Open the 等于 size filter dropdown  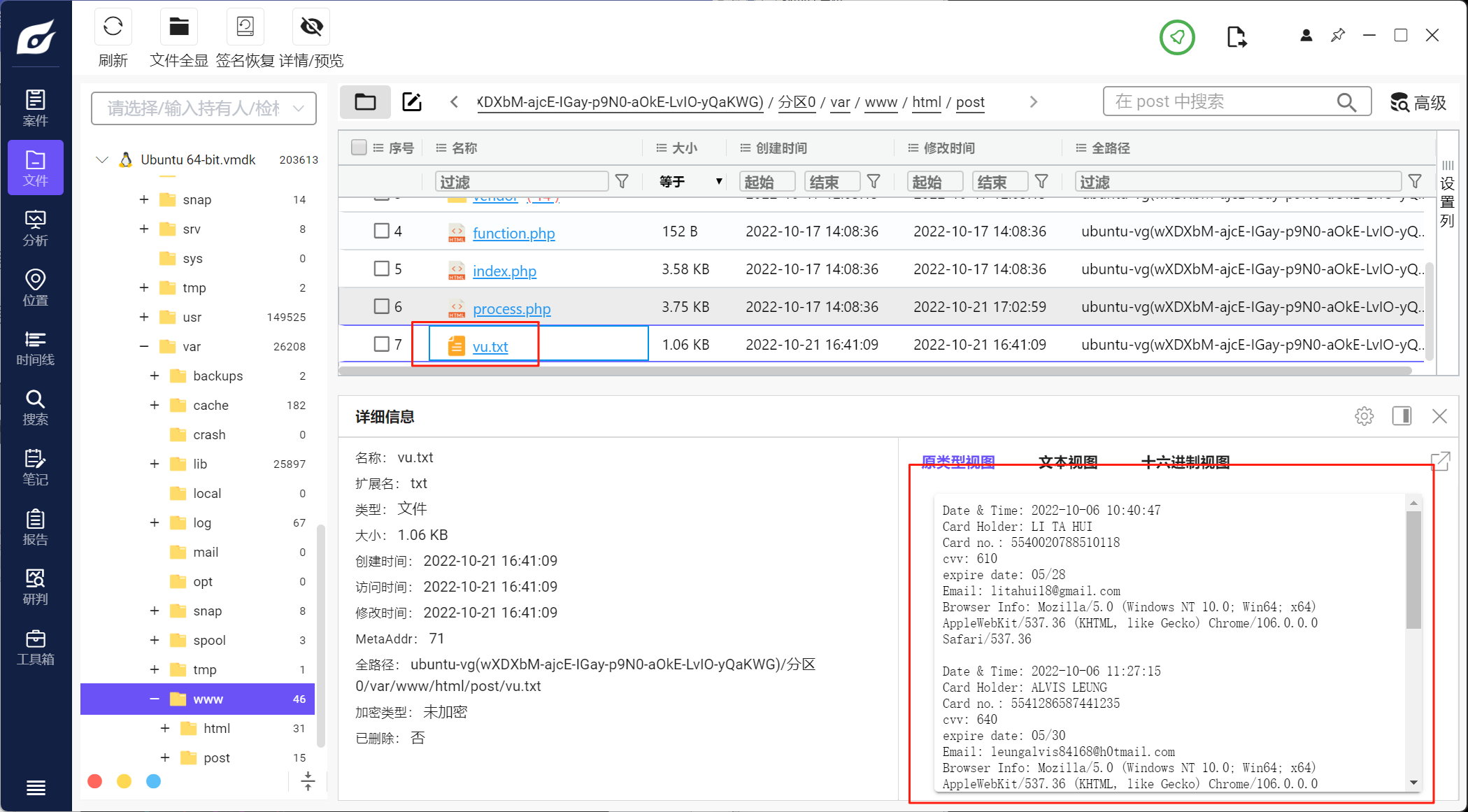[x=690, y=182]
